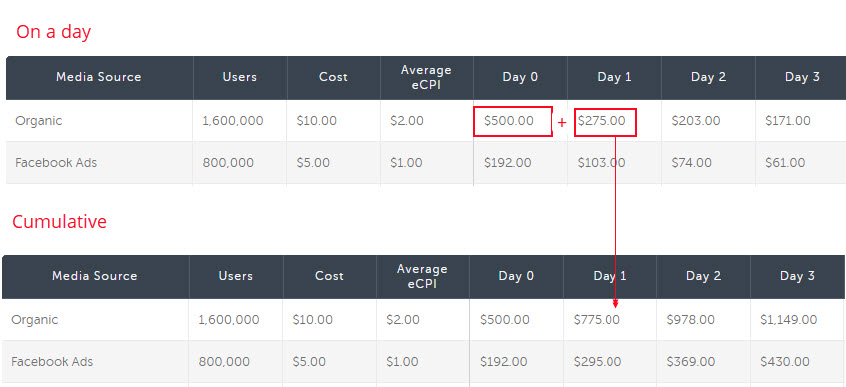Select Organic users 1,600,000 in Cumulative table
The width and height of the screenshot is (846, 387).
pos(229,320)
